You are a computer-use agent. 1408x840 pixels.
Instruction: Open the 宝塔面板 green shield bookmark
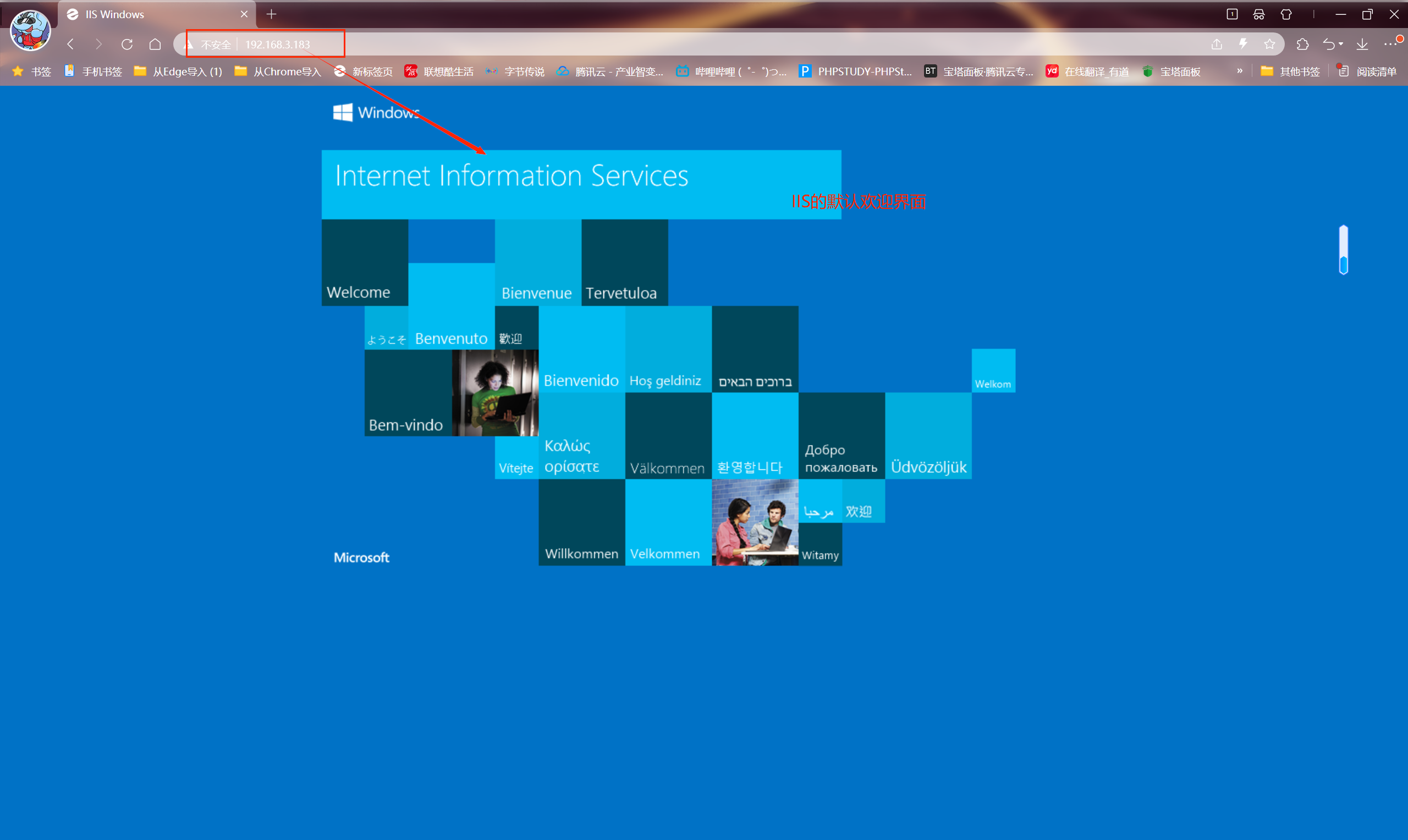click(x=1171, y=71)
